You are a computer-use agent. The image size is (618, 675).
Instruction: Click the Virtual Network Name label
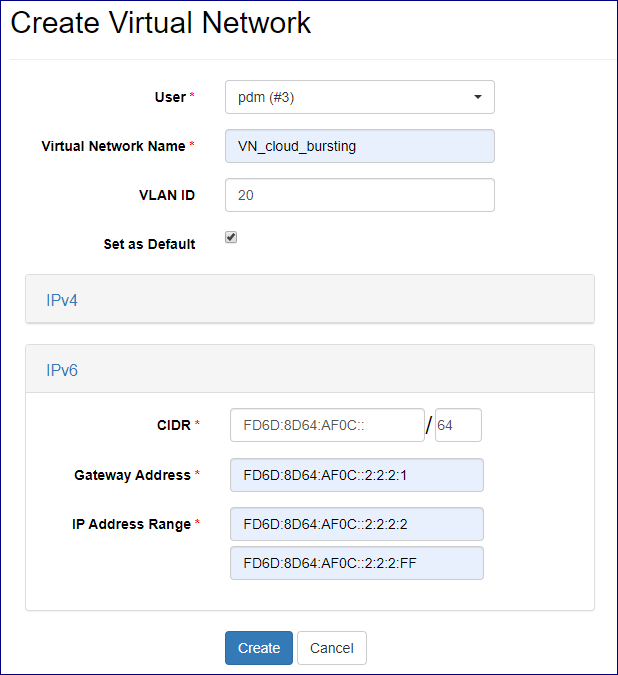(113, 146)
